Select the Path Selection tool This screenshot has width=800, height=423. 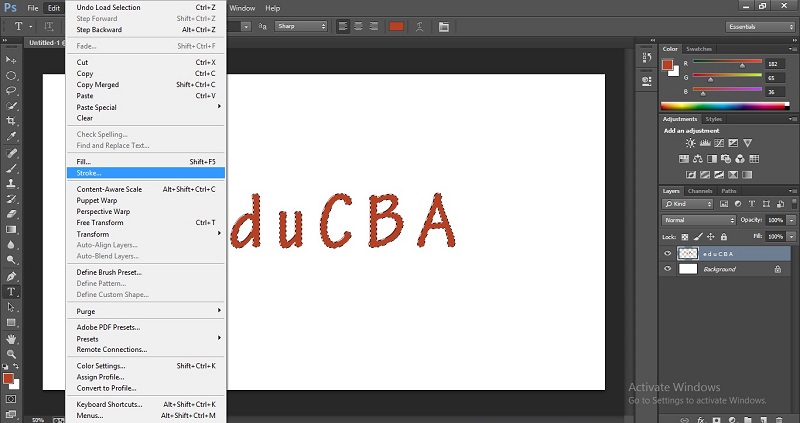pos(11,307)
